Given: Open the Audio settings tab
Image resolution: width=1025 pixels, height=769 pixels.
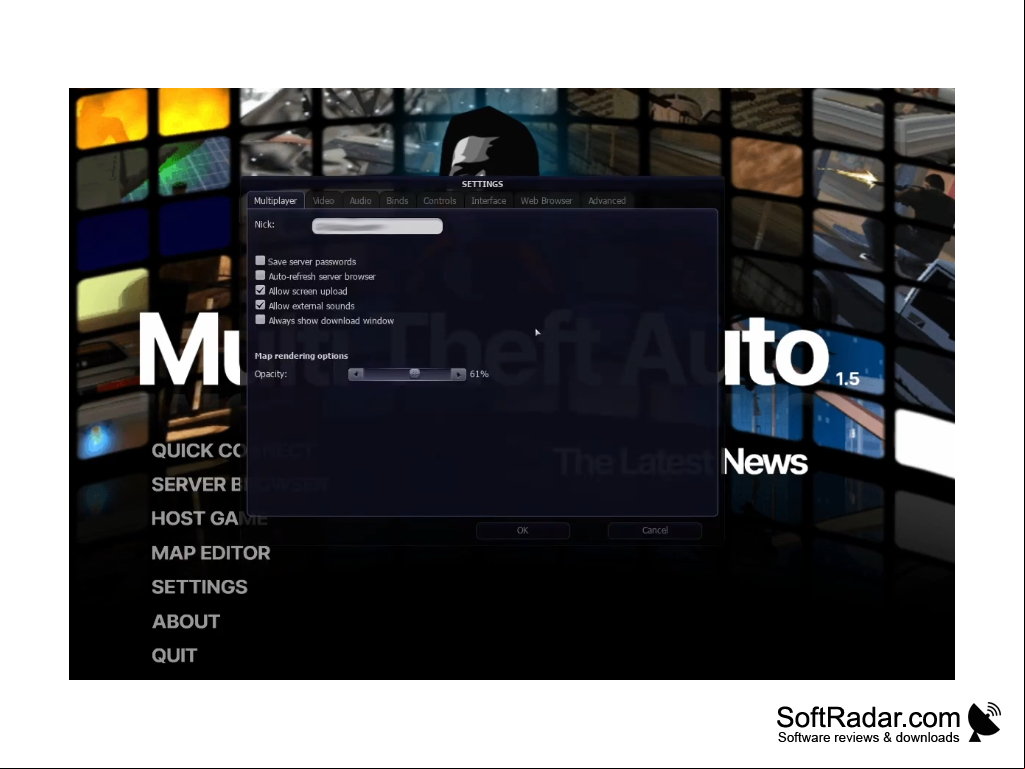Looking at the screenshot, I should 360,201.
